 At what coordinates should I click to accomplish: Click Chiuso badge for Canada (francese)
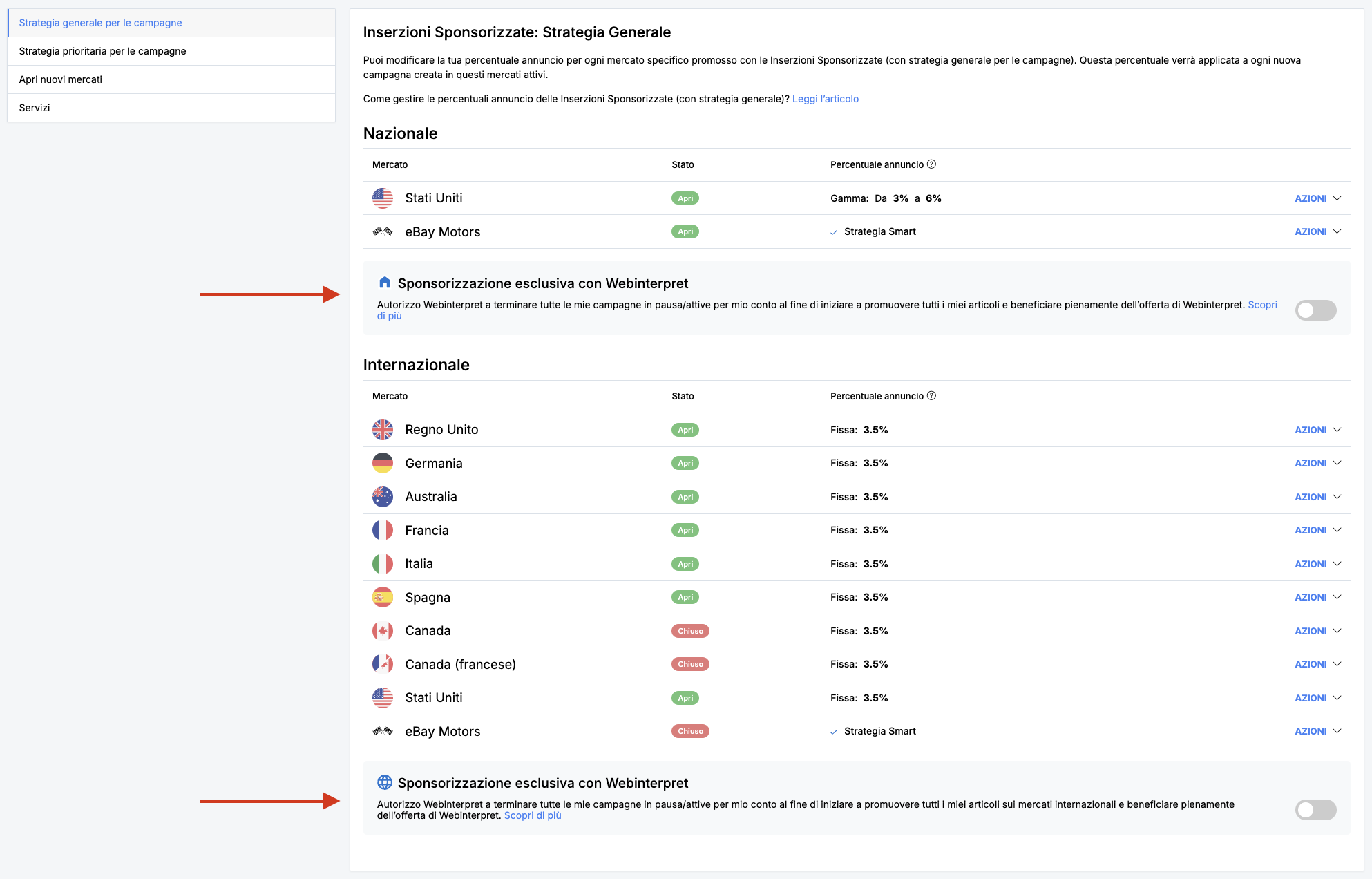[x=690, y=664]
